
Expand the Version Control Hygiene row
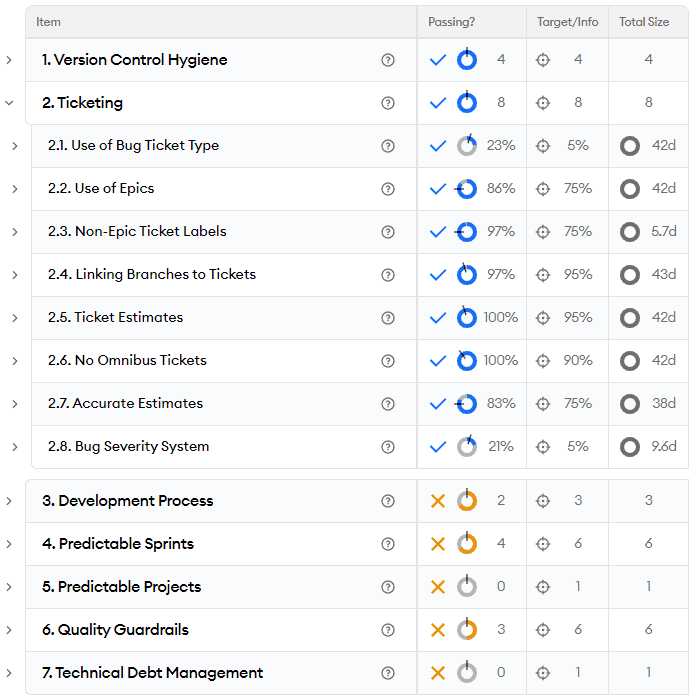tap(9, 60)
